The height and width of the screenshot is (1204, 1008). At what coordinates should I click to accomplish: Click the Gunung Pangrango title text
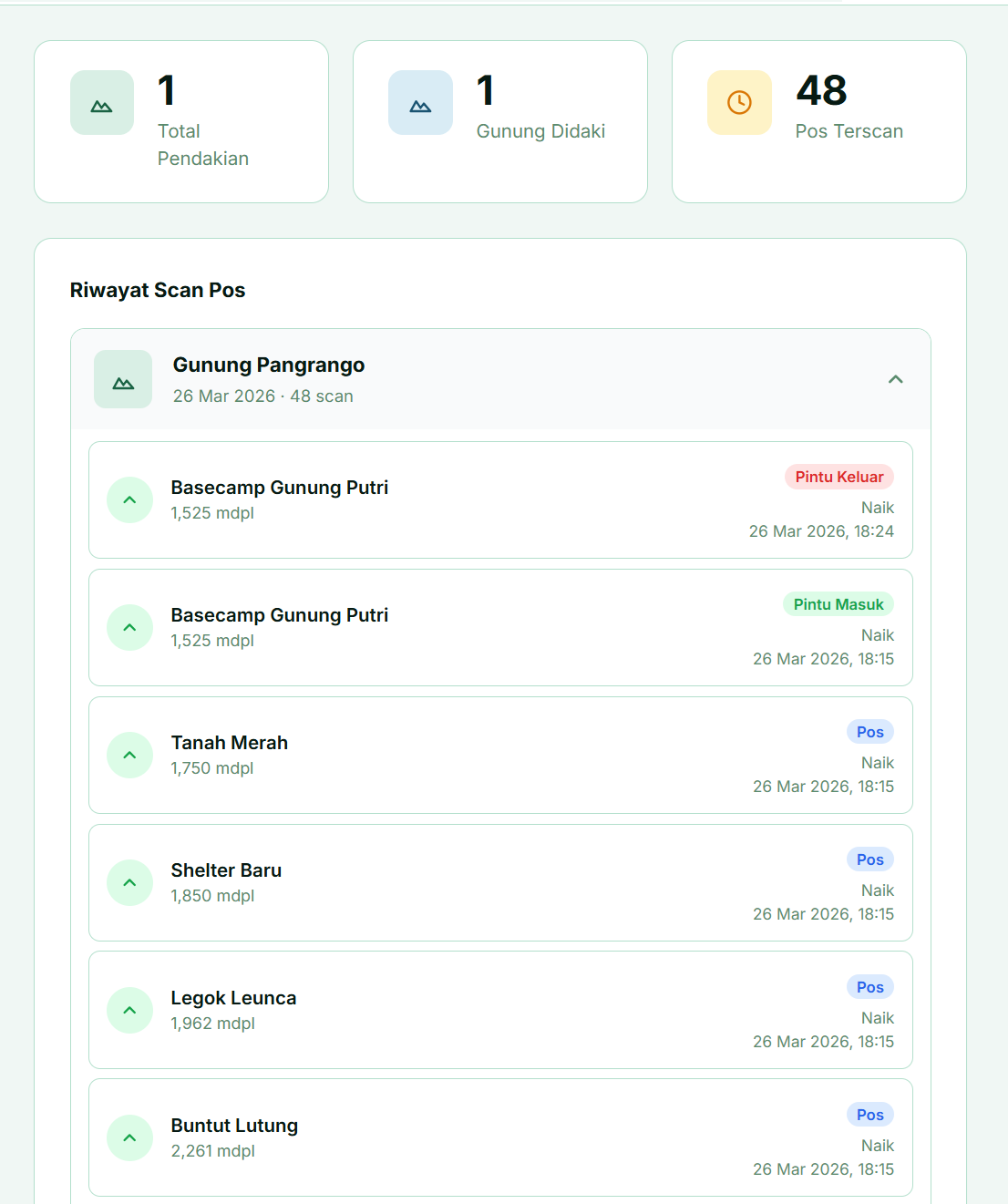[269, 365]
